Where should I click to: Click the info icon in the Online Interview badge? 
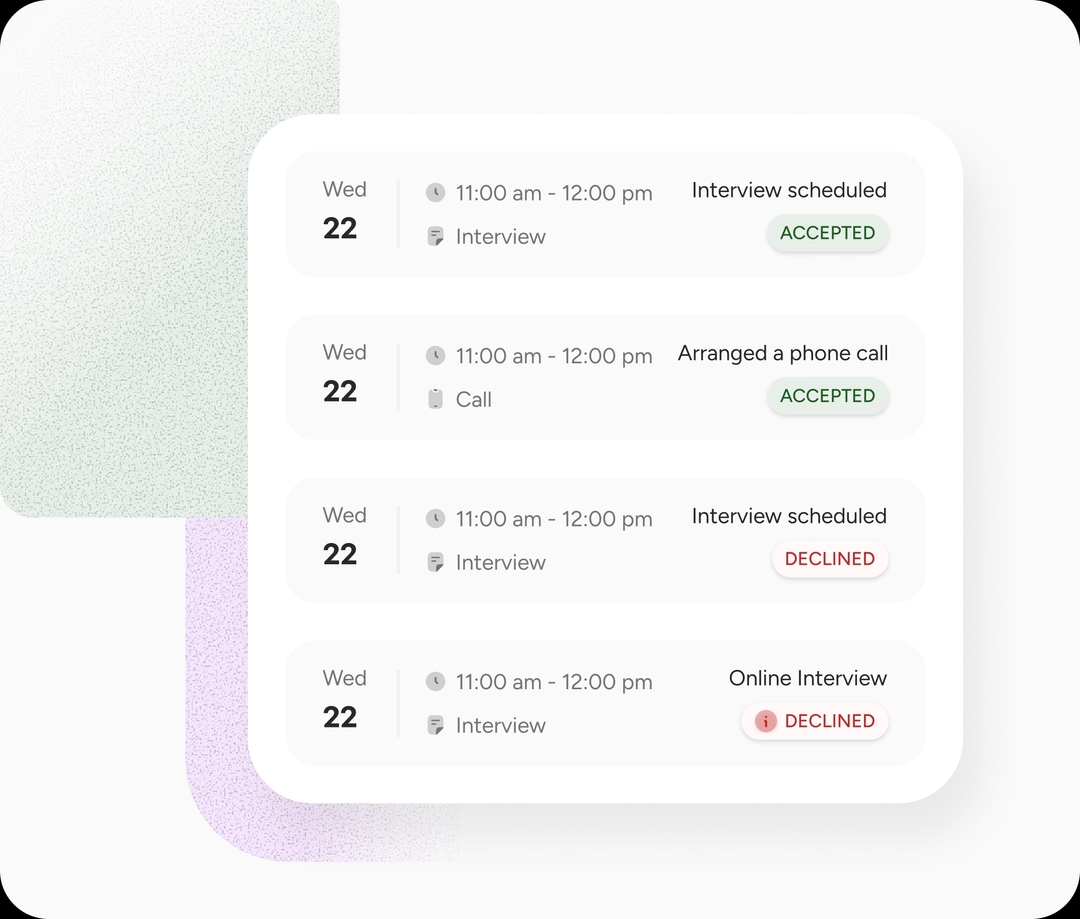[x=766, y=721]
